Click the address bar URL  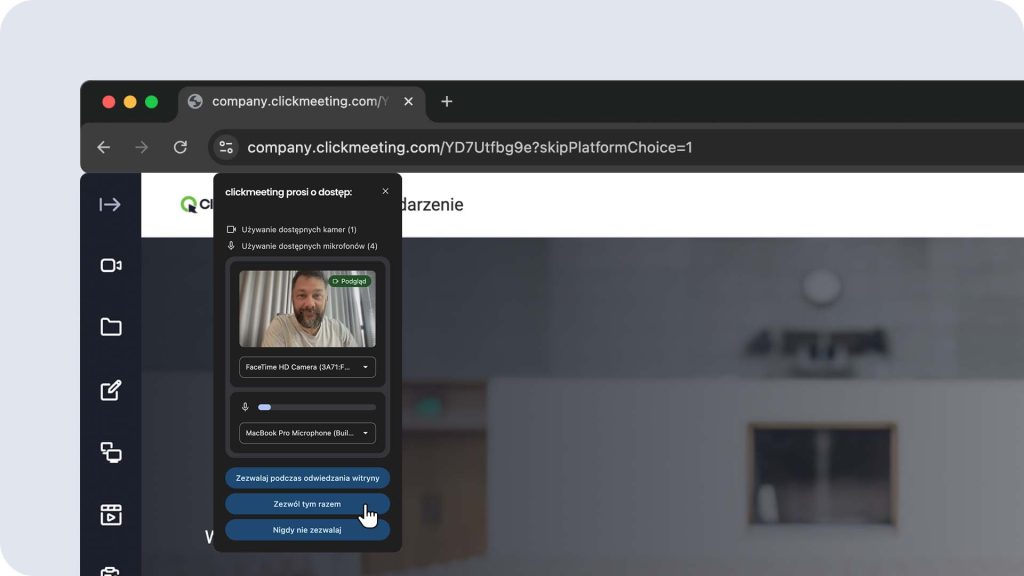[470, 148]
